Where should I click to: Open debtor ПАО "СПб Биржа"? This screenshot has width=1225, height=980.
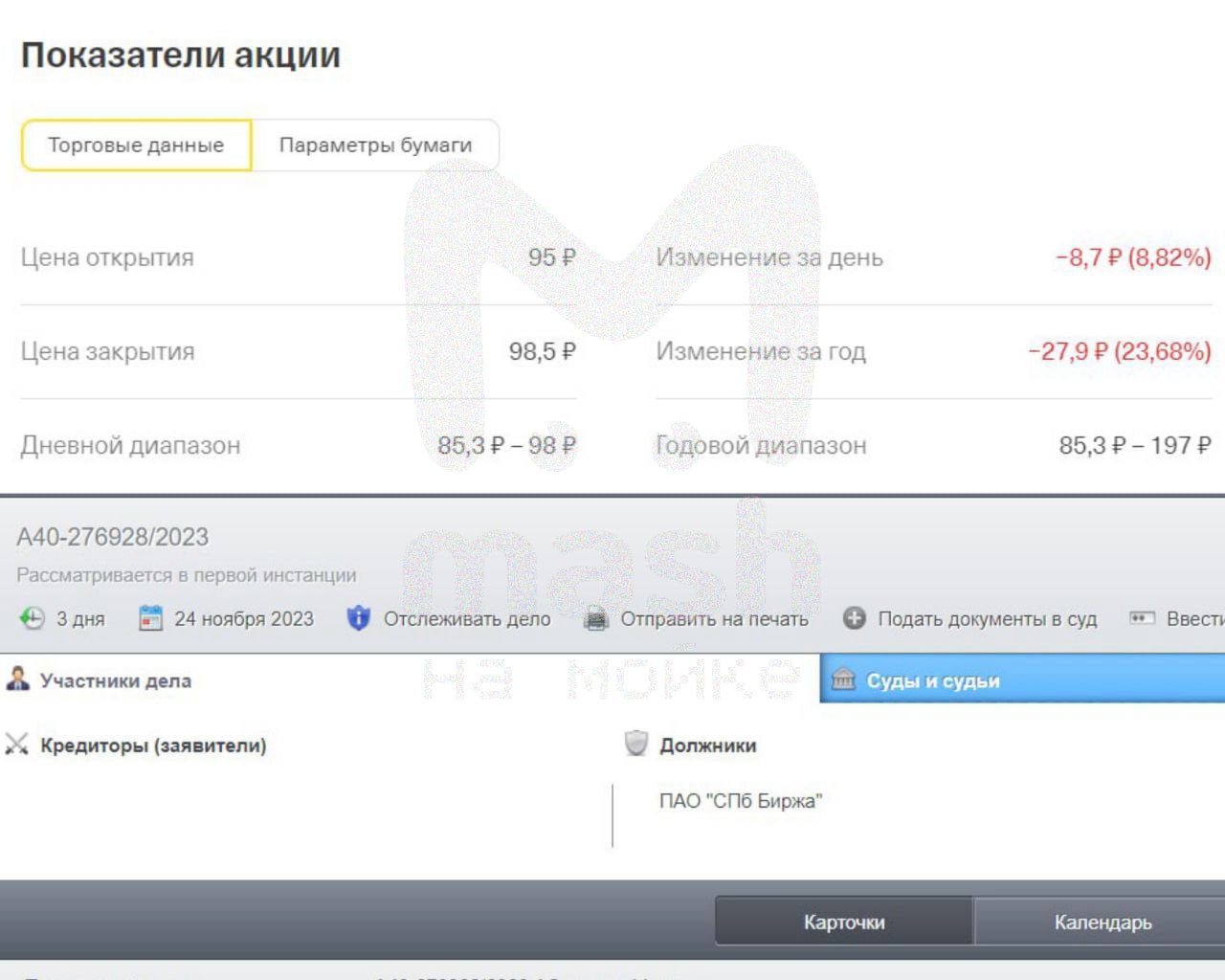coord(740,801)
